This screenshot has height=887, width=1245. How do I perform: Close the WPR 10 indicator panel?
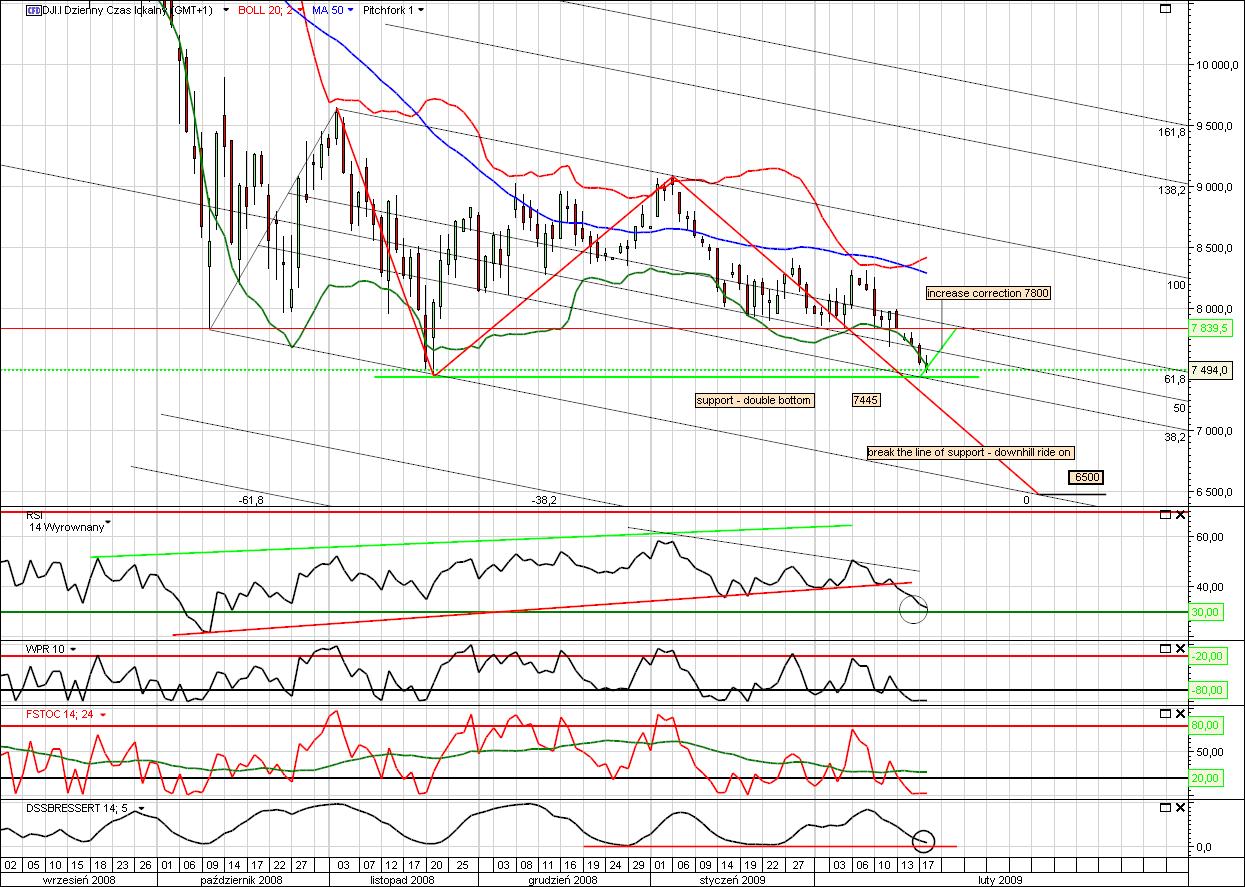click(x=1180, y=648)
